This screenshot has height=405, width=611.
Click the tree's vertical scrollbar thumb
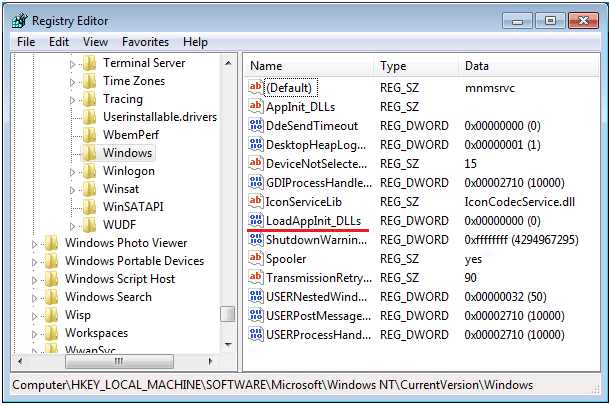pyautogui.click(x=228, y=314)
